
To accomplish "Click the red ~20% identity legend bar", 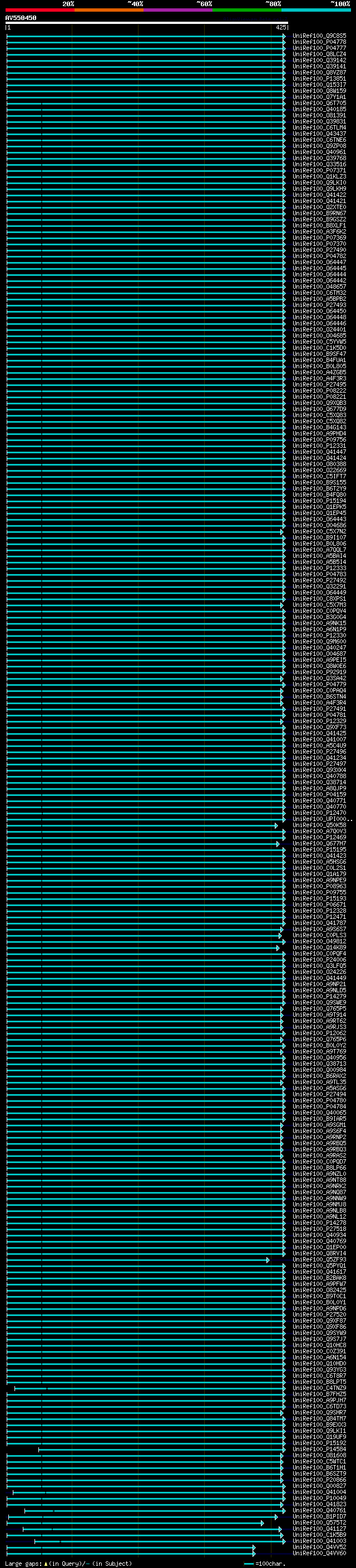I will tap(39, 10).
